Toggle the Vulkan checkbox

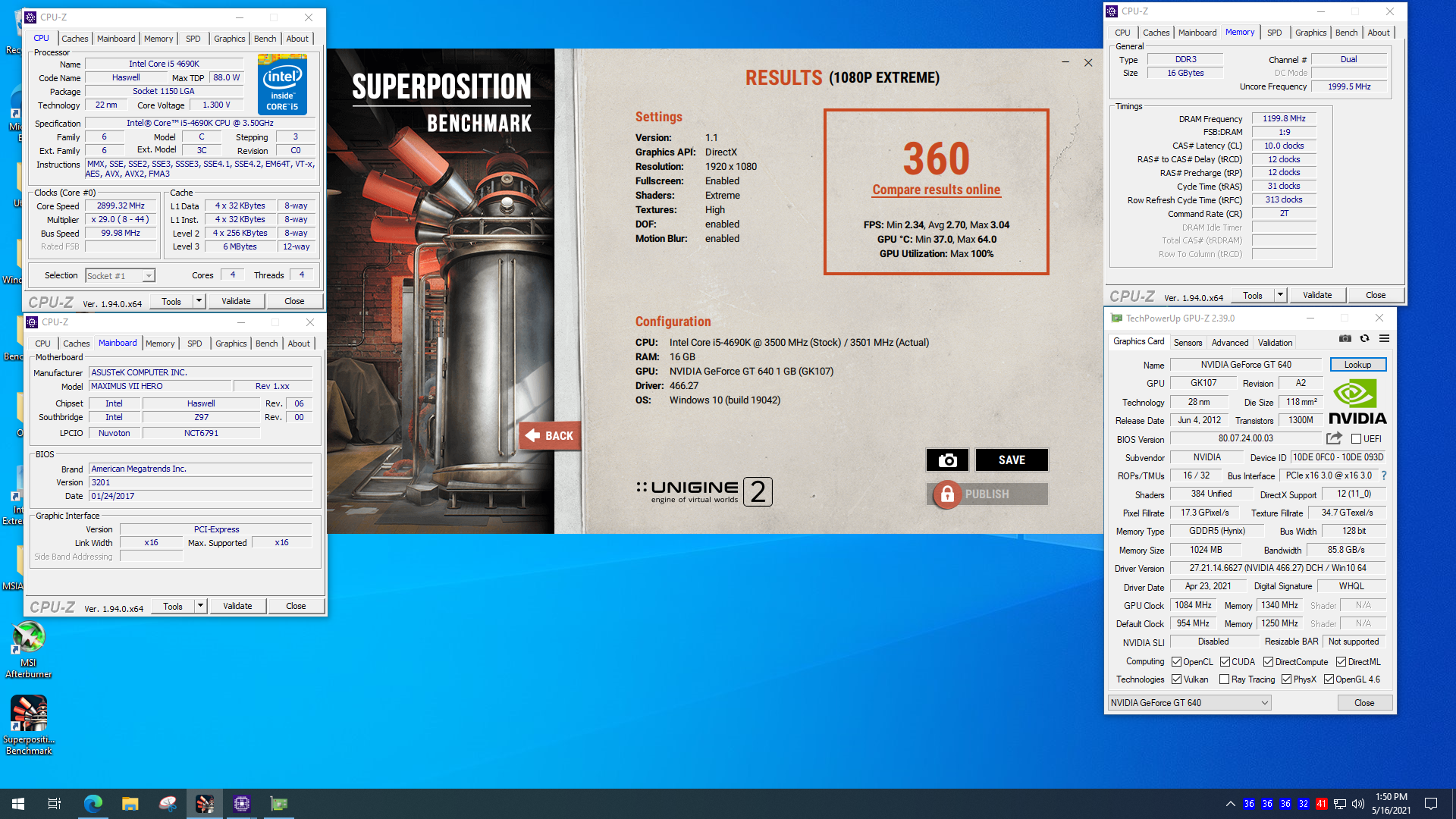point(1176,679)
